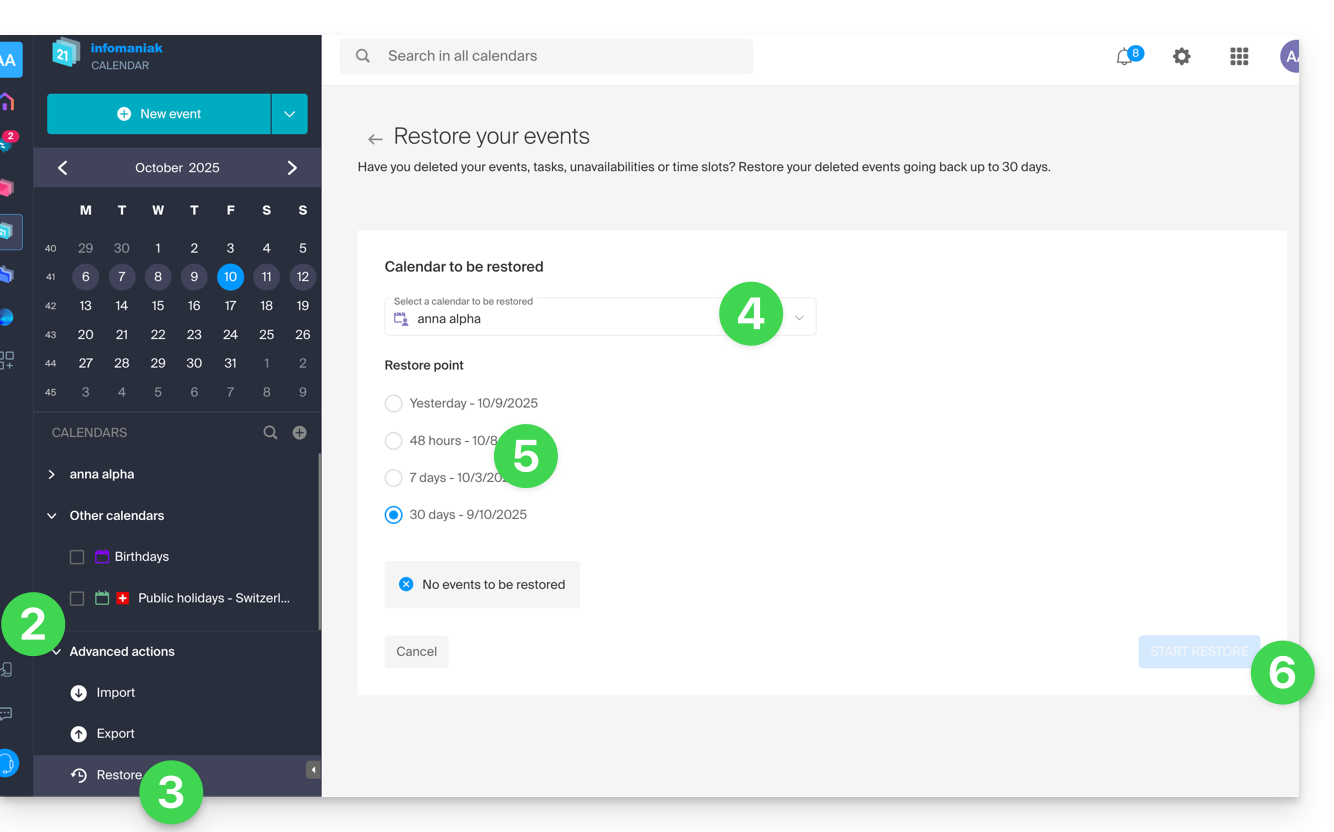1334x832 pixels.
Task: Click the search calendars magnifier icon
Action: pyautogui.click(x=270, y=433)
